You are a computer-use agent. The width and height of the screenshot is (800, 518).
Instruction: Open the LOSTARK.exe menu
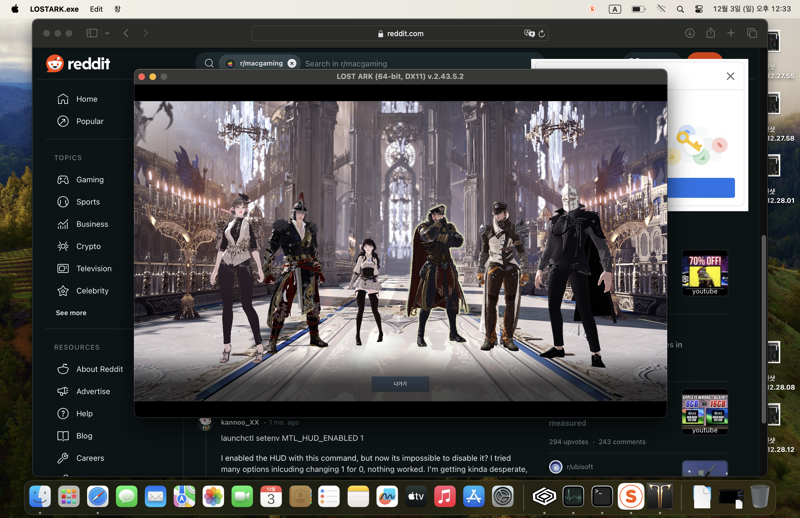coord(54,9)
